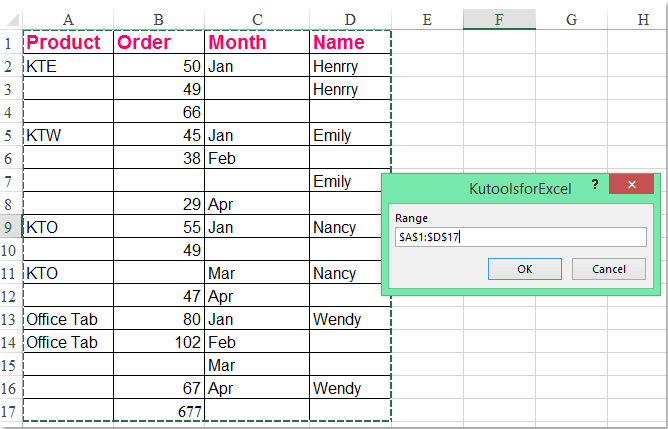Click the Name header cell

(349, 42)
